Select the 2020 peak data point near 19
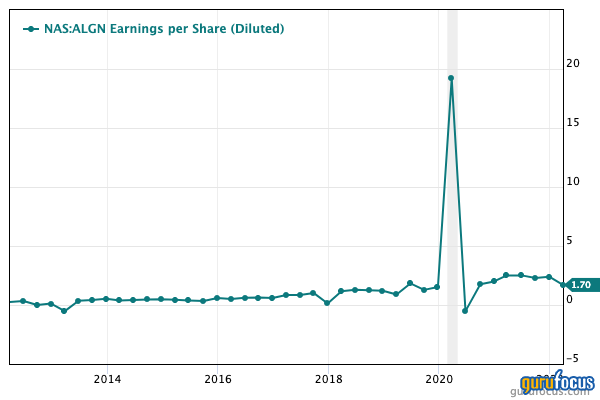 coord(451,78)
